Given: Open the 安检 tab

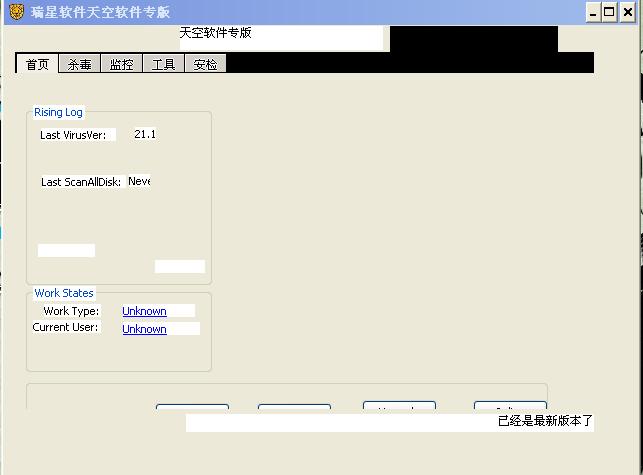Looking at the screenshot, I should click(x=205, y=64).
